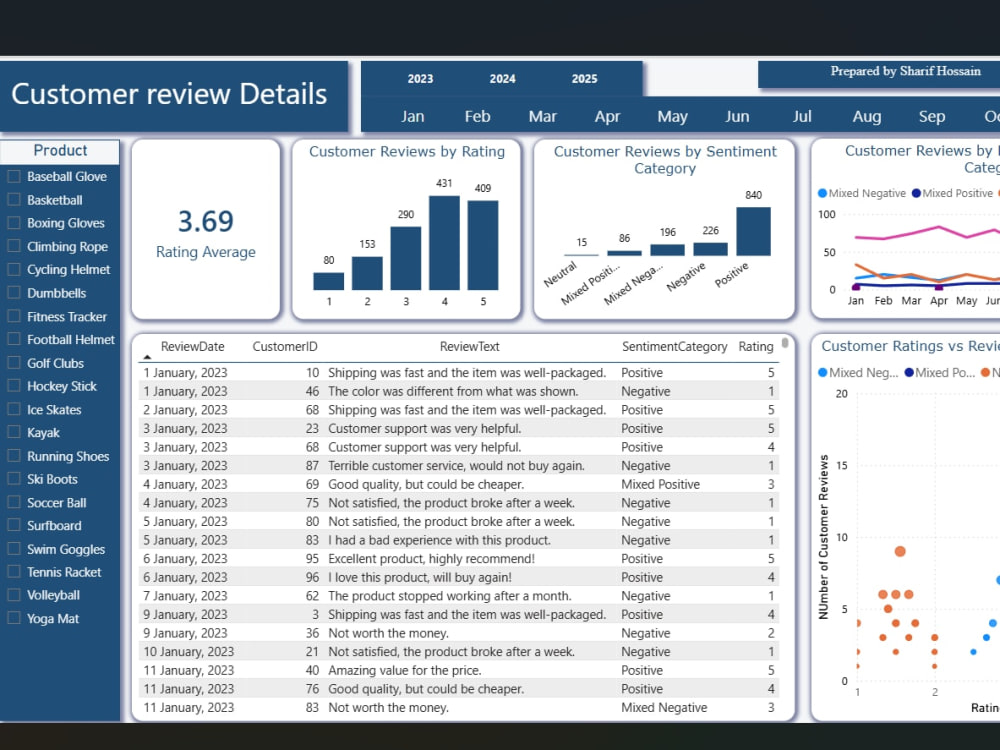Select the Sep month slicer
This screenshot has height=750, width=1000.
[932, 117]
